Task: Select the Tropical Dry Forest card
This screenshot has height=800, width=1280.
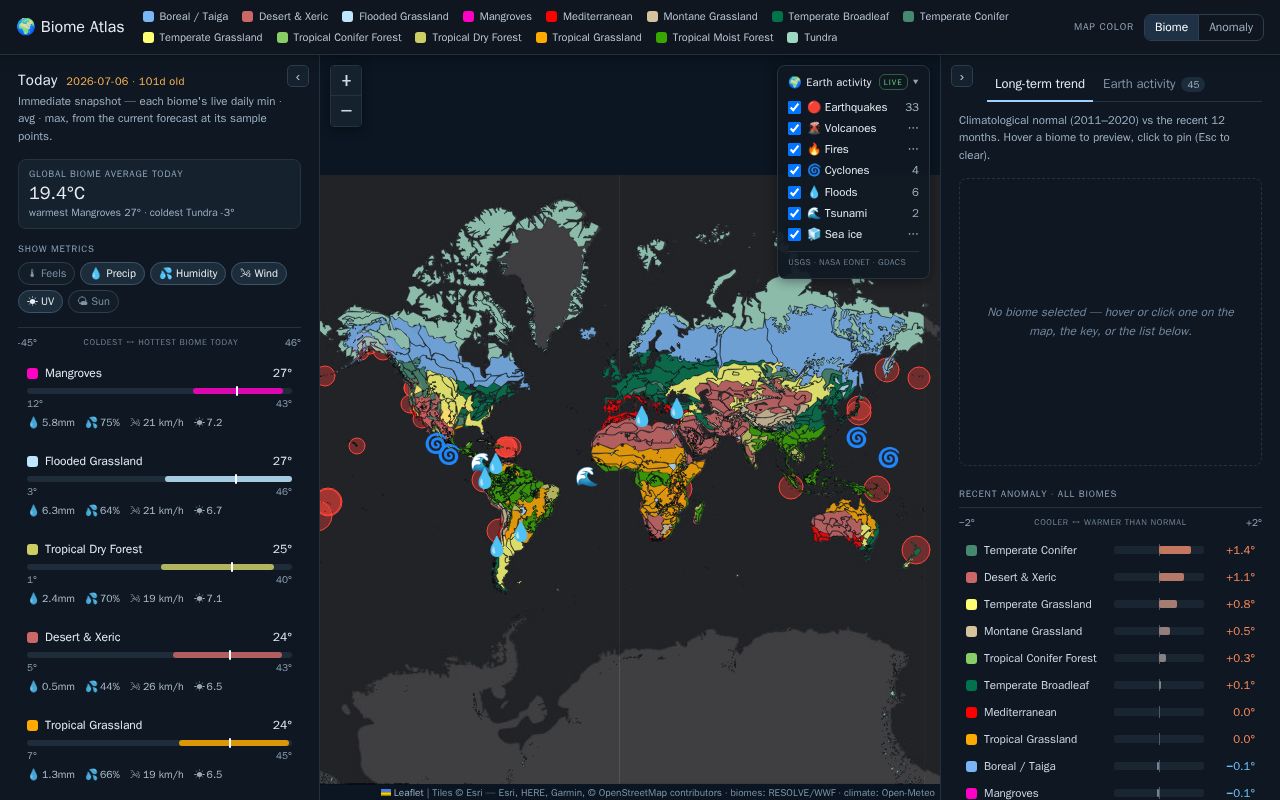Action: tap(159, 576)
